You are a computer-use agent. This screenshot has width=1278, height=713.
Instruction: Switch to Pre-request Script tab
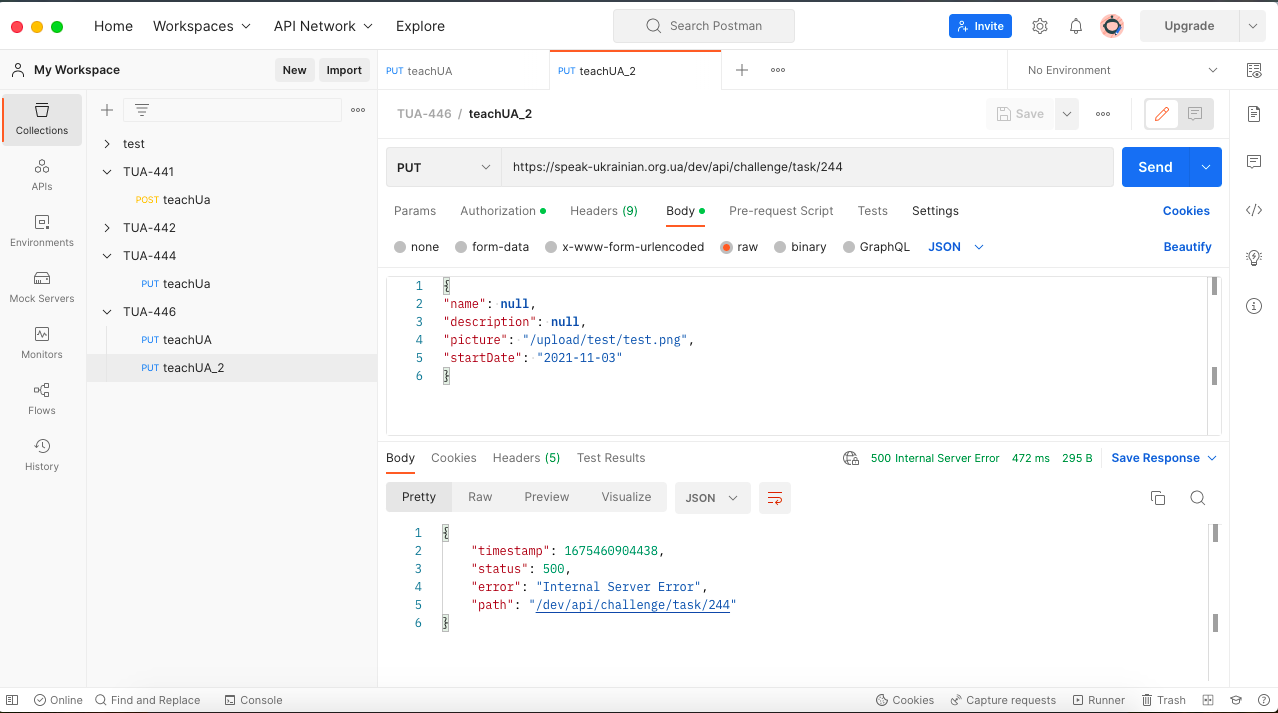coord(781,211)
